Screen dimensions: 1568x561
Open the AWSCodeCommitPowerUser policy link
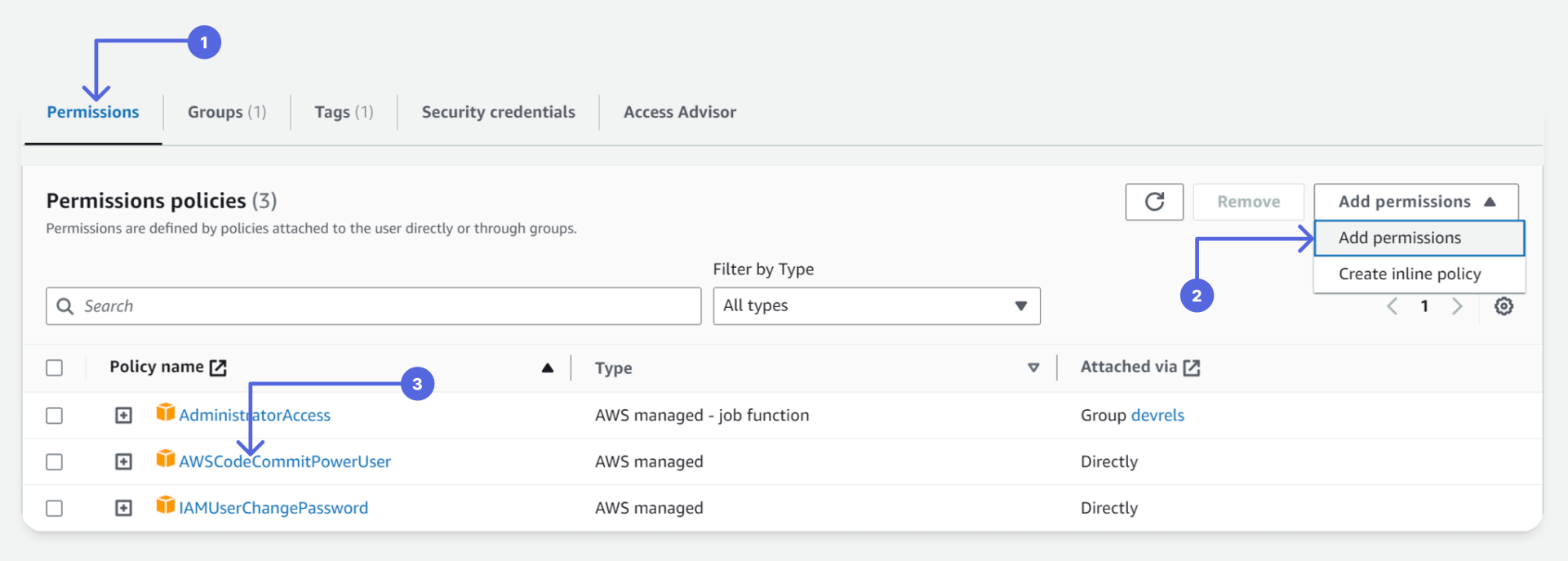(x=285, y=461)
